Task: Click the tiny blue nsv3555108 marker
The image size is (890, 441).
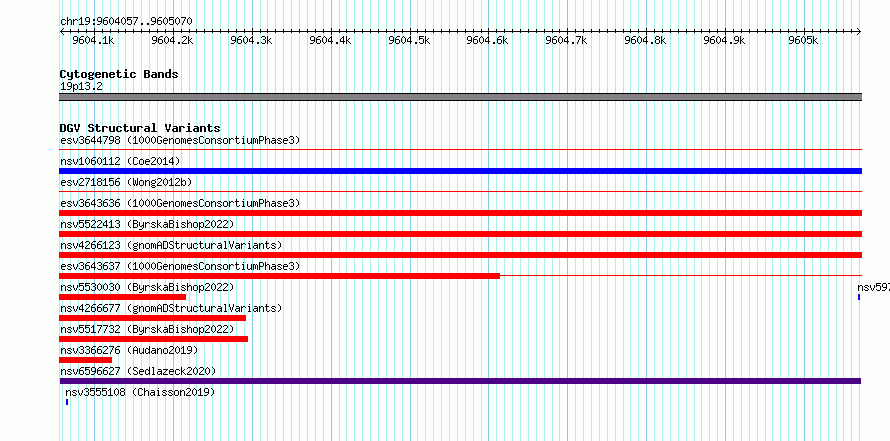Action: coord(67,402)
